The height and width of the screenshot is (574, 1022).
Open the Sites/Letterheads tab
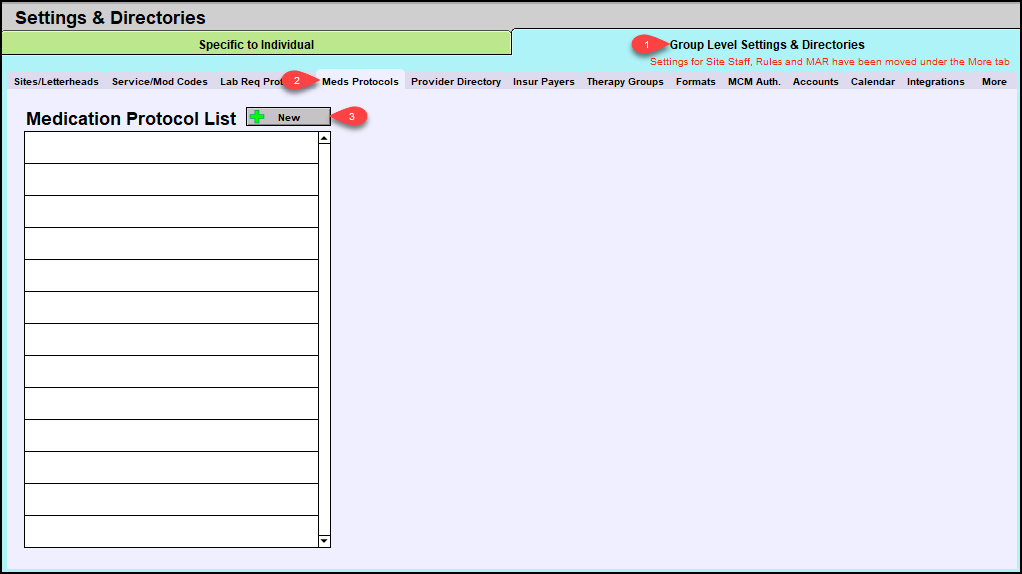56,82
